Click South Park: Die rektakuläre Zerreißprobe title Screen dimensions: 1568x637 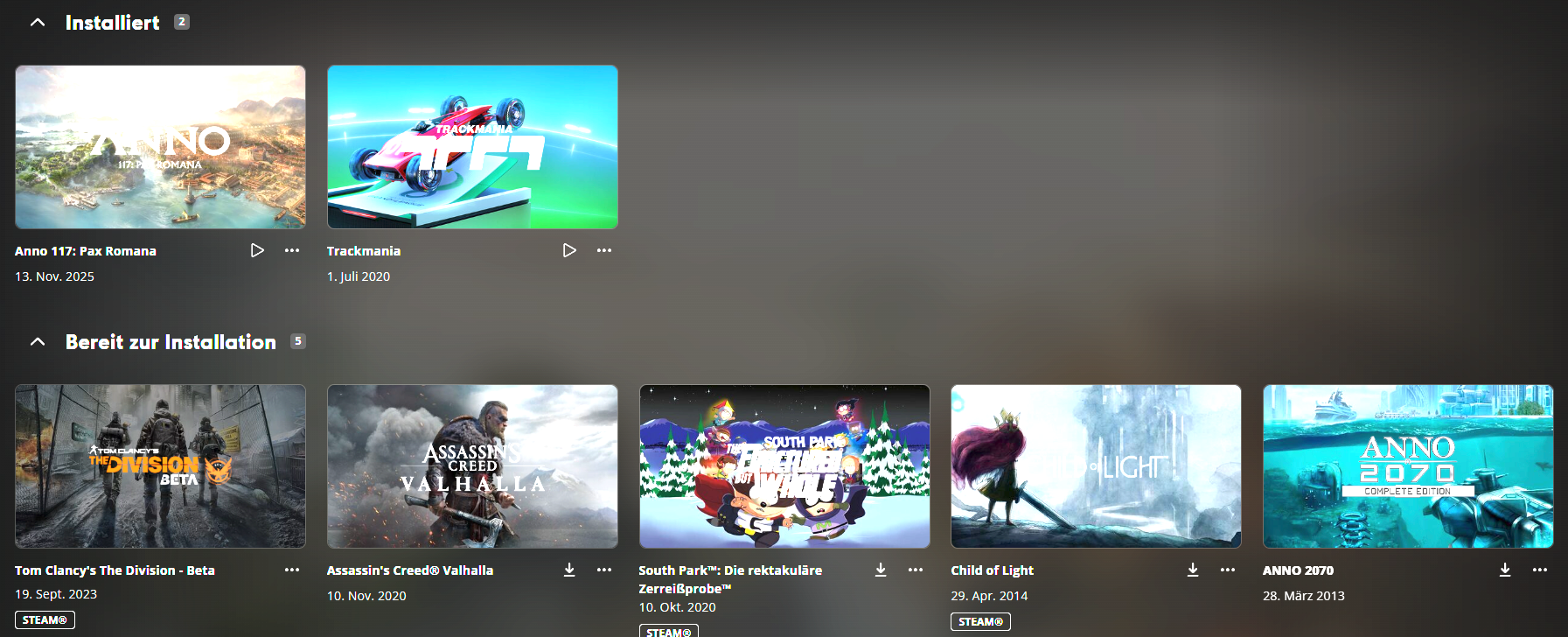coord(730,579)
